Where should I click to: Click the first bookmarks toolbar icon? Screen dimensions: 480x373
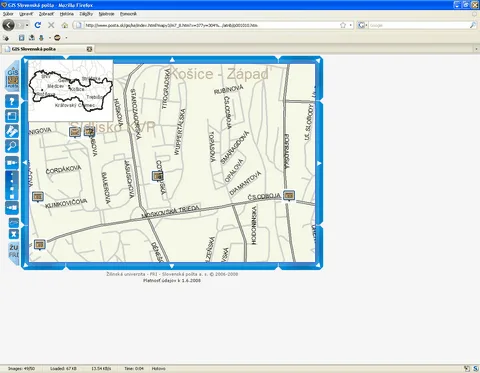click(x=6, y=38)
